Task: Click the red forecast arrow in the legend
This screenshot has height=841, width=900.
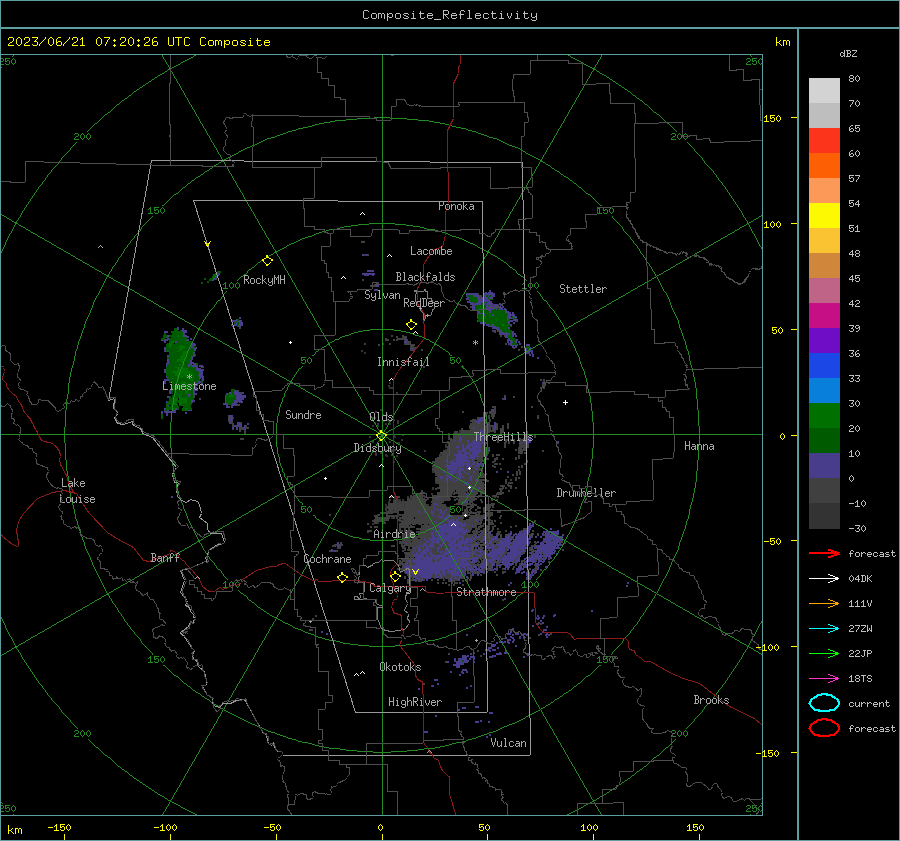Action: pyautogui.click(x=824, y=553)
